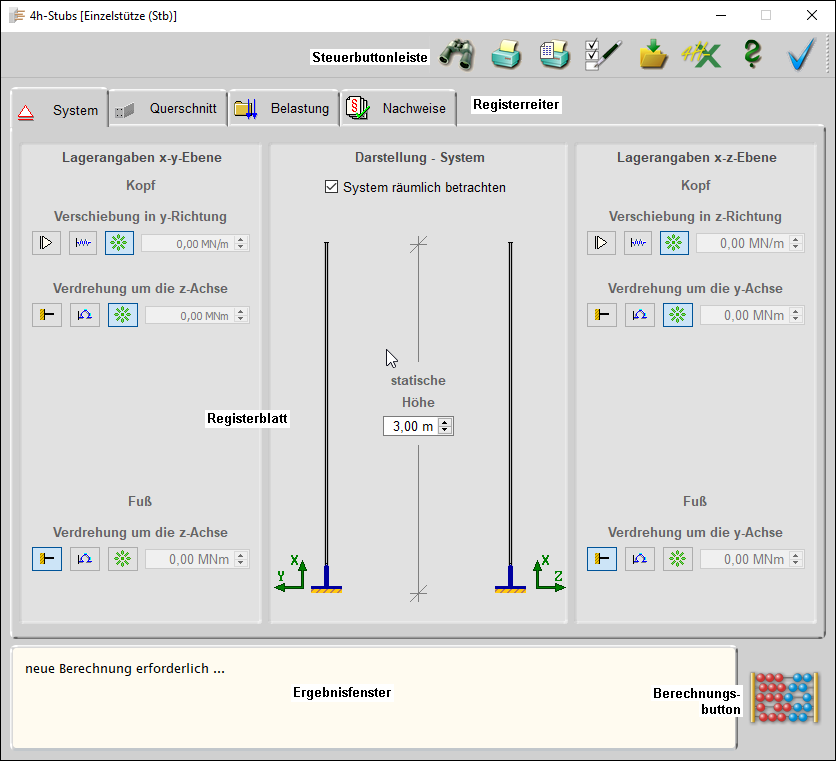Select rotational spring for foot z-axis rotation
Screen dimensions: 836x761
(85, 559)
